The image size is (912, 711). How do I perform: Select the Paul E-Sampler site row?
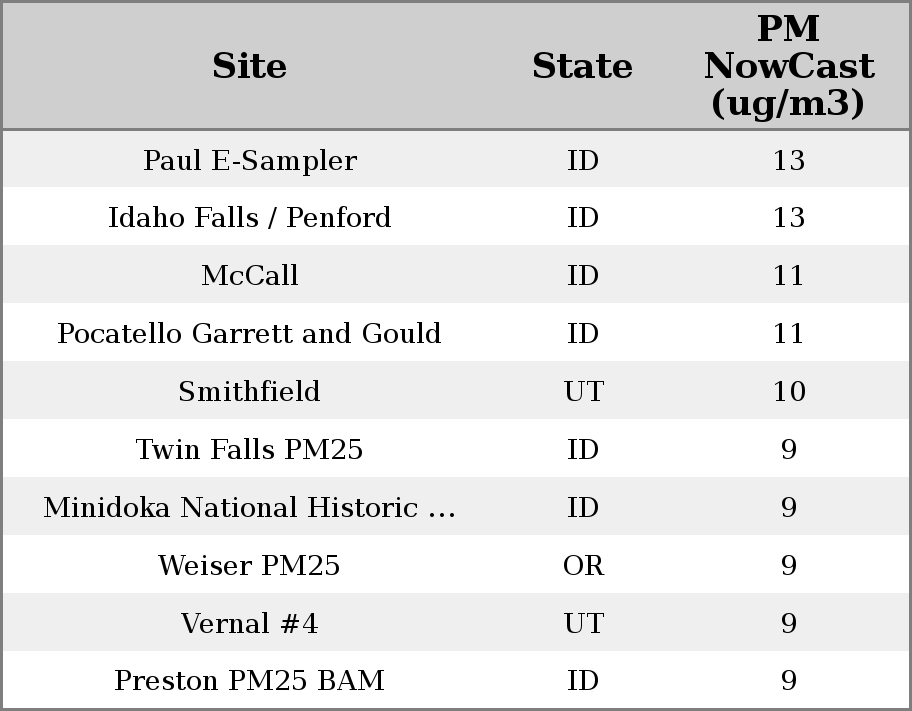click(x=250, y=160)
